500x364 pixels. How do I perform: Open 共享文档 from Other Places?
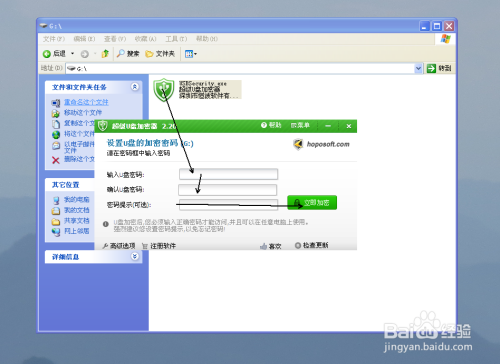click(76, 221)
